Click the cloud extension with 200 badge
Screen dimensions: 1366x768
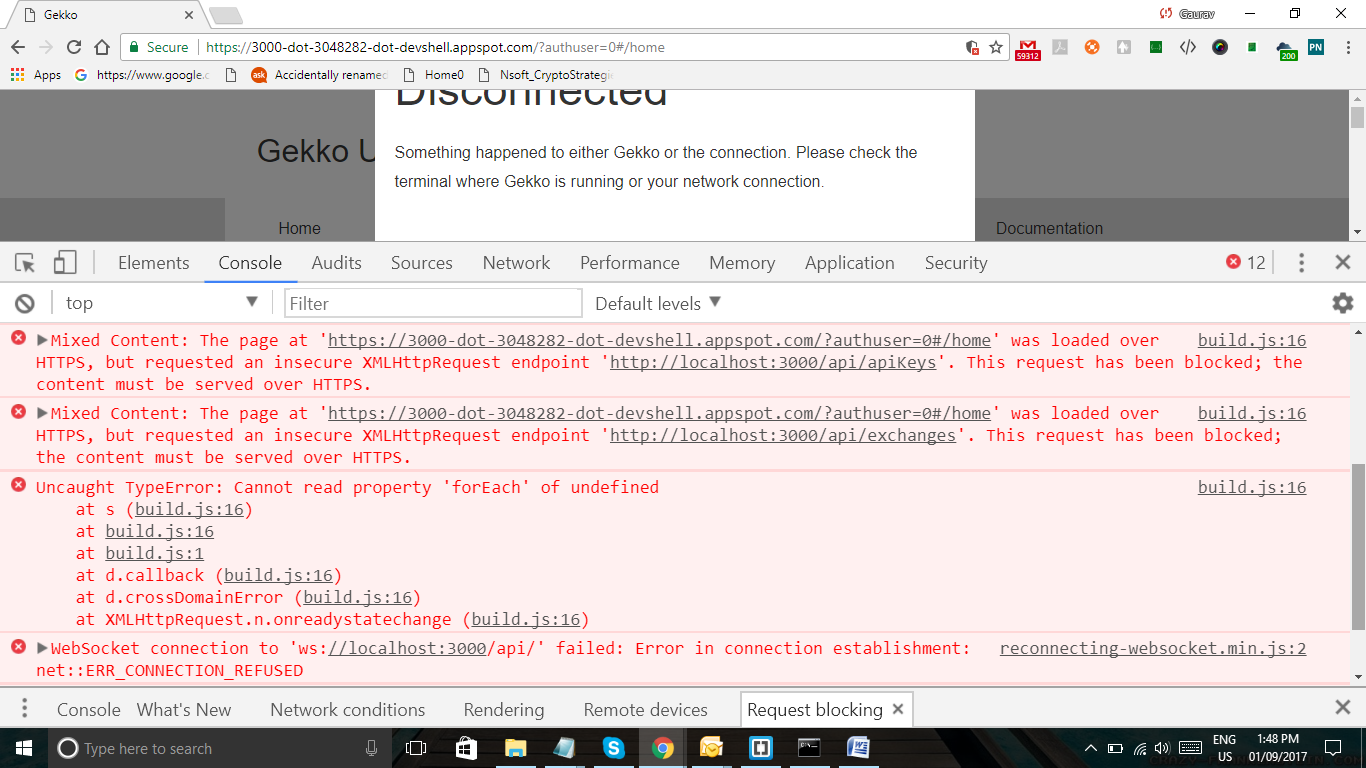coord(1286,49)
